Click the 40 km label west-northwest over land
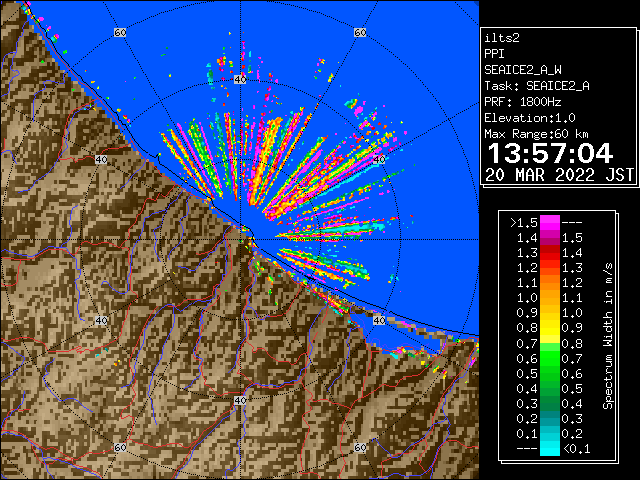Screen dimensions: 640x480 pos(101,160)
